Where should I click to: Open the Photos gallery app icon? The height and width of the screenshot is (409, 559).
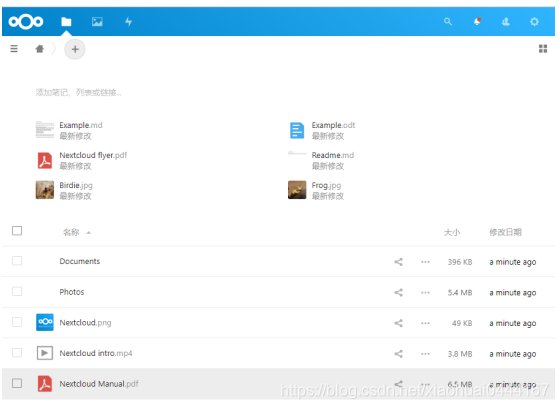point(97,22)
